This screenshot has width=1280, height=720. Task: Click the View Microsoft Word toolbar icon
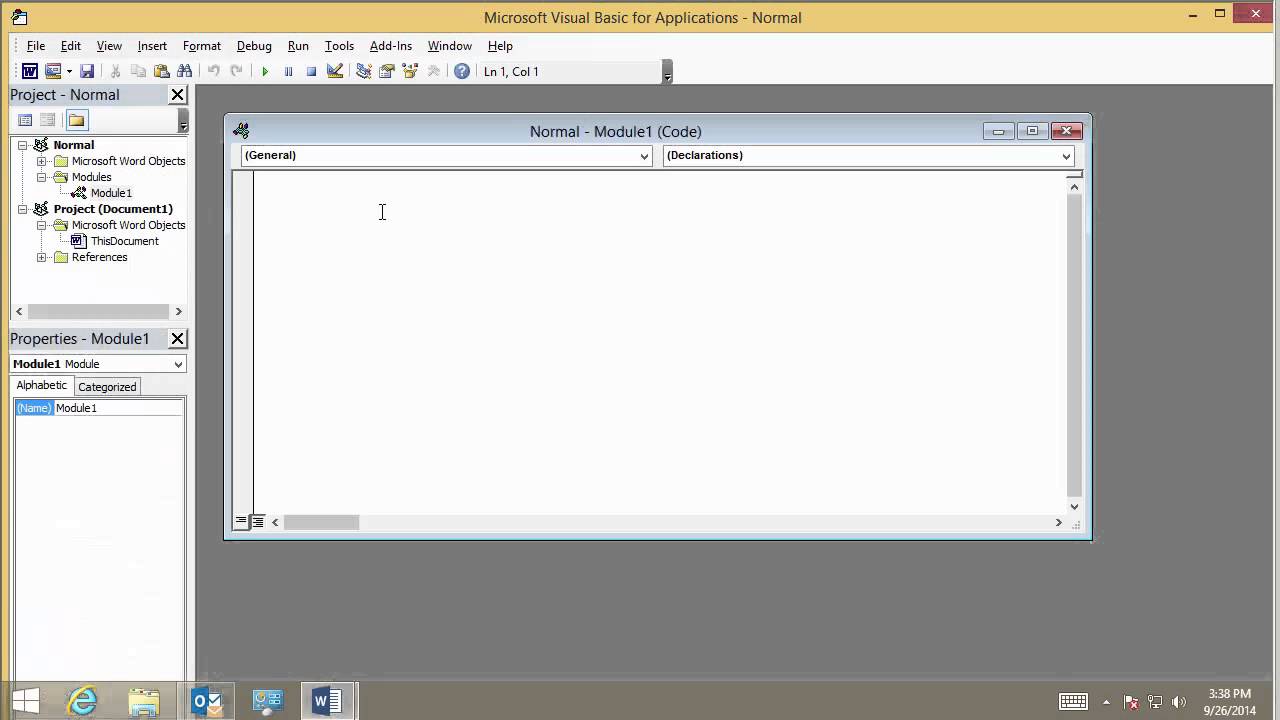[x=30, y=71]
